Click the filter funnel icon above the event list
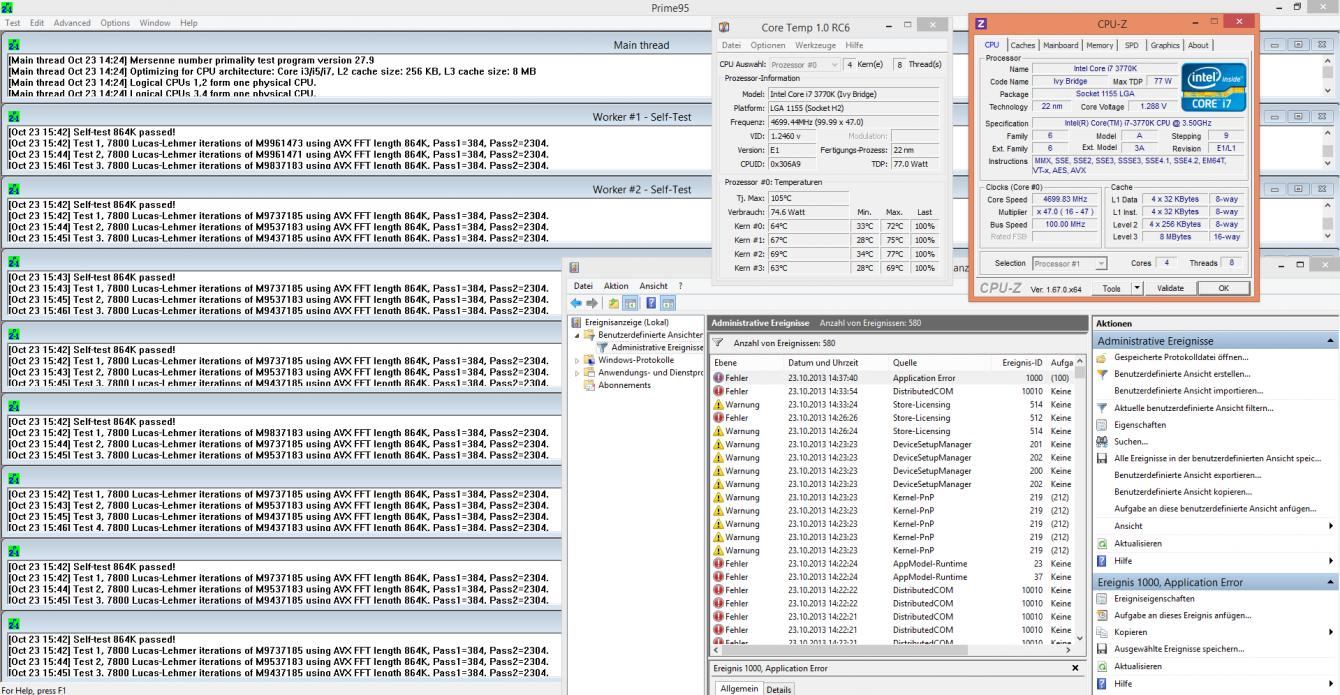This screenshot has width=1340, height=695. click(719, 343)
